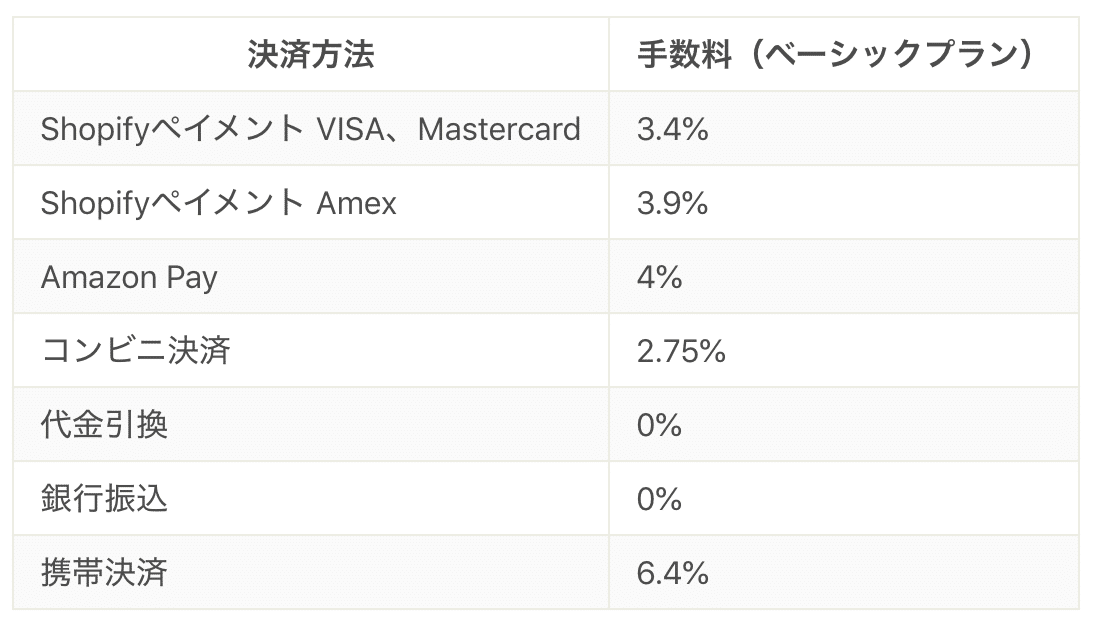The height and width of the screenshot is (622, 1094).
Task: Select the 3.4% fee cell
Action: point(672,129)
